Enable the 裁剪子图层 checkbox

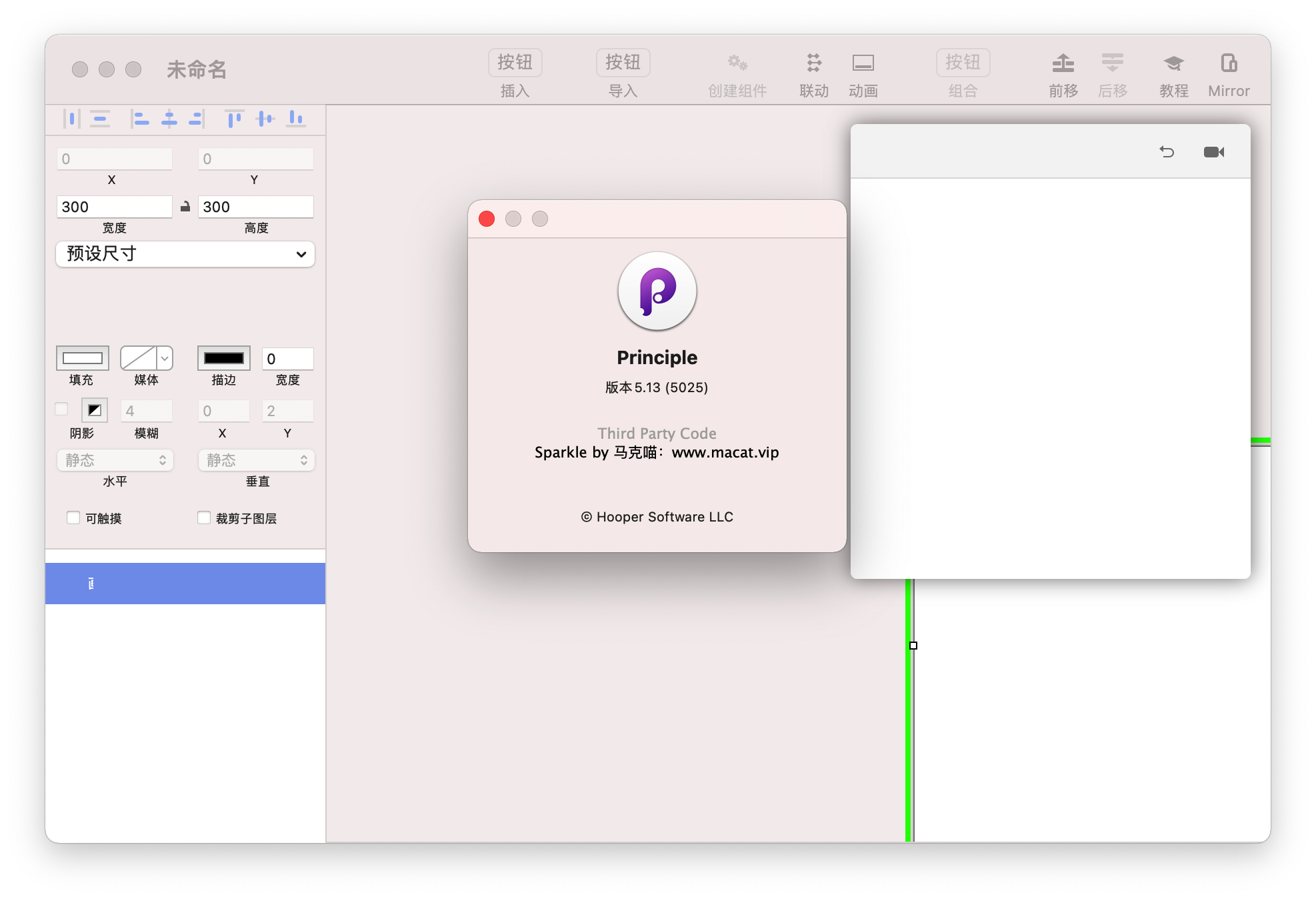tap(204, 518)
